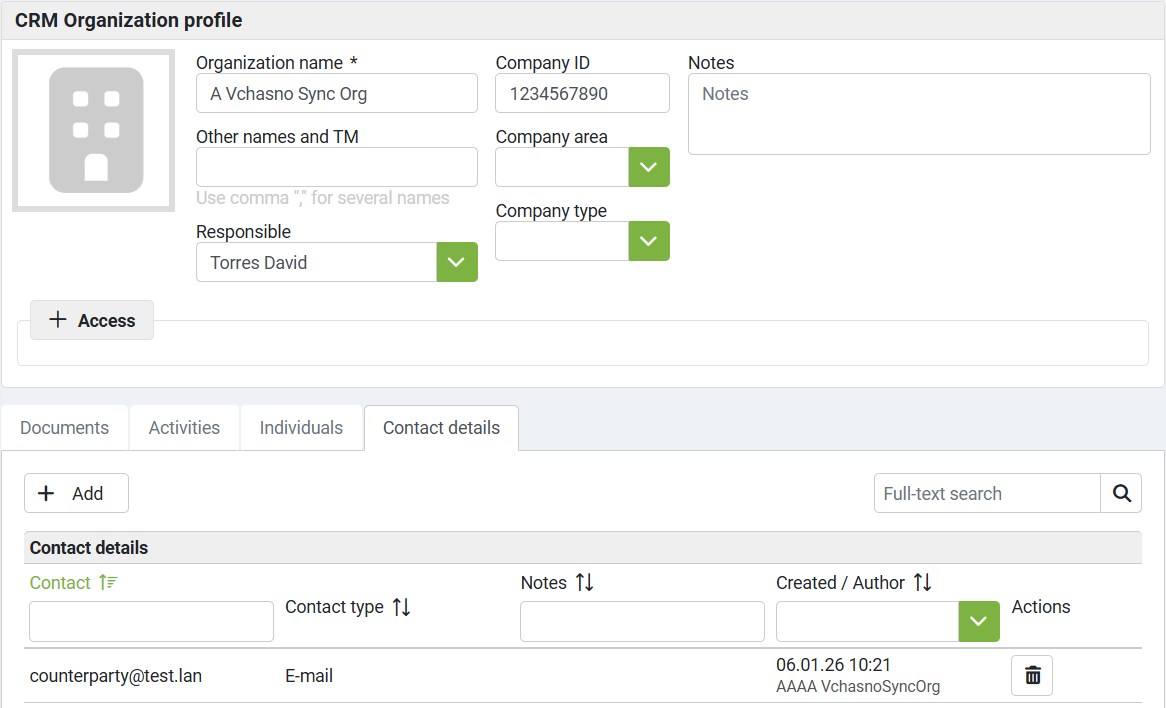Image resolution: width=1166 pixels, height=708 pixels.
Task: Focus the Full-text search box
Action: point(986,493)
